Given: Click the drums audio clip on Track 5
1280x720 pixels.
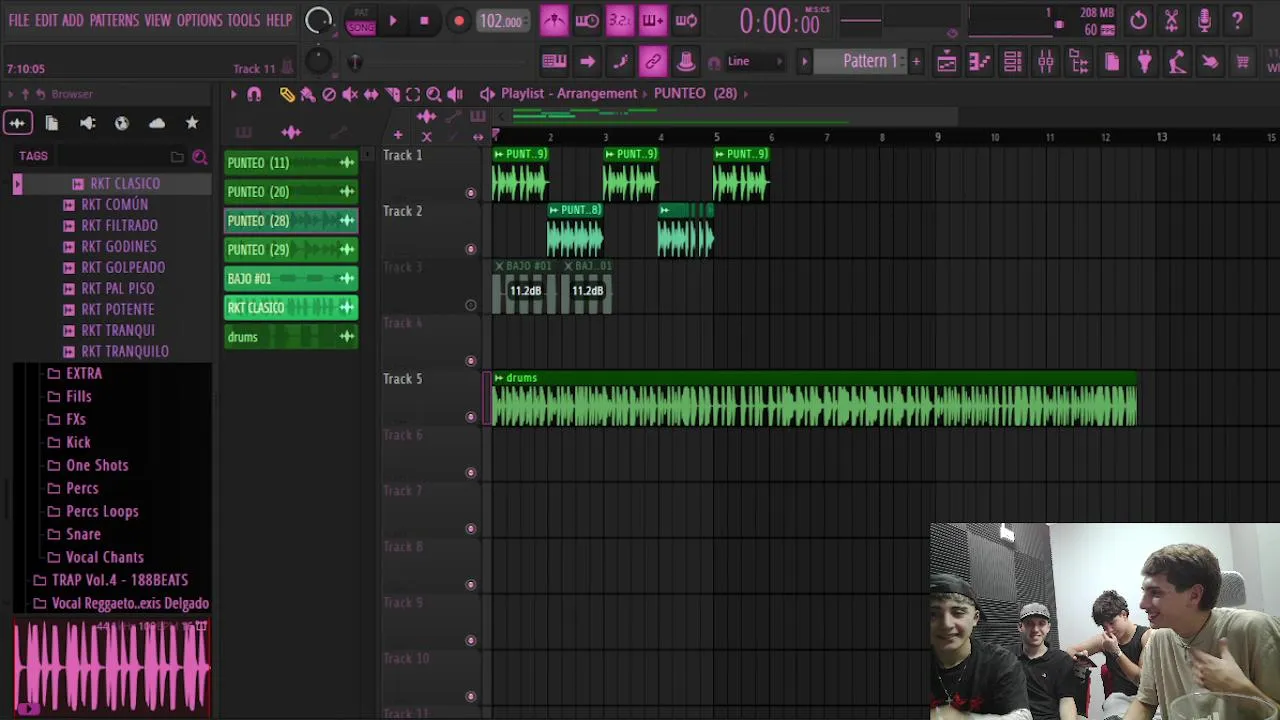Looking at the screenshot, I should tap(814, 400).
